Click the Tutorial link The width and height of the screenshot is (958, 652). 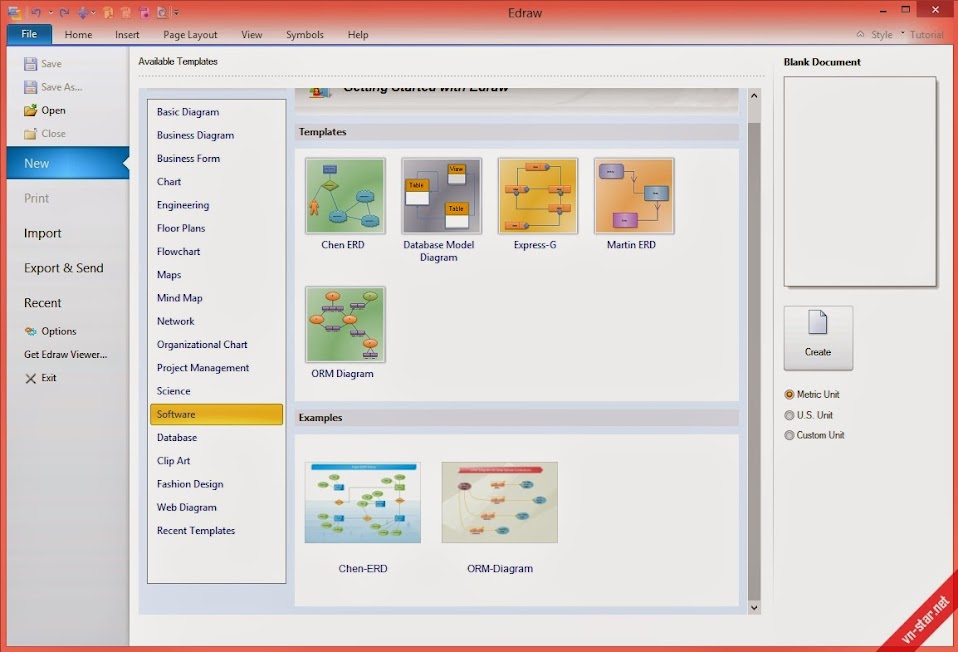coord(927,35)
